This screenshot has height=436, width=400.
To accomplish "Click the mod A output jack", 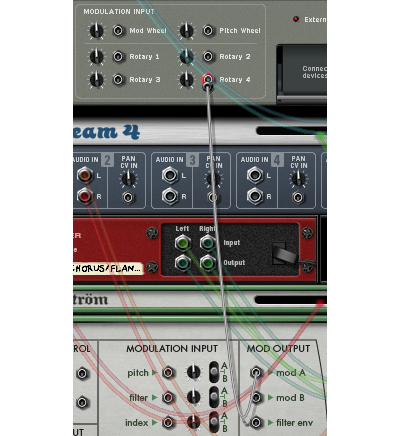I will coord(256,372).
